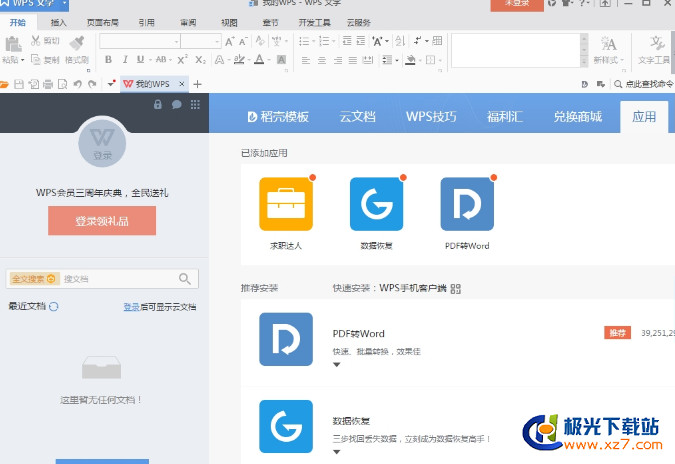Click the 登录 link for cloud documents
This screenshot has height=464, width=675.
(x=131, y=307)
